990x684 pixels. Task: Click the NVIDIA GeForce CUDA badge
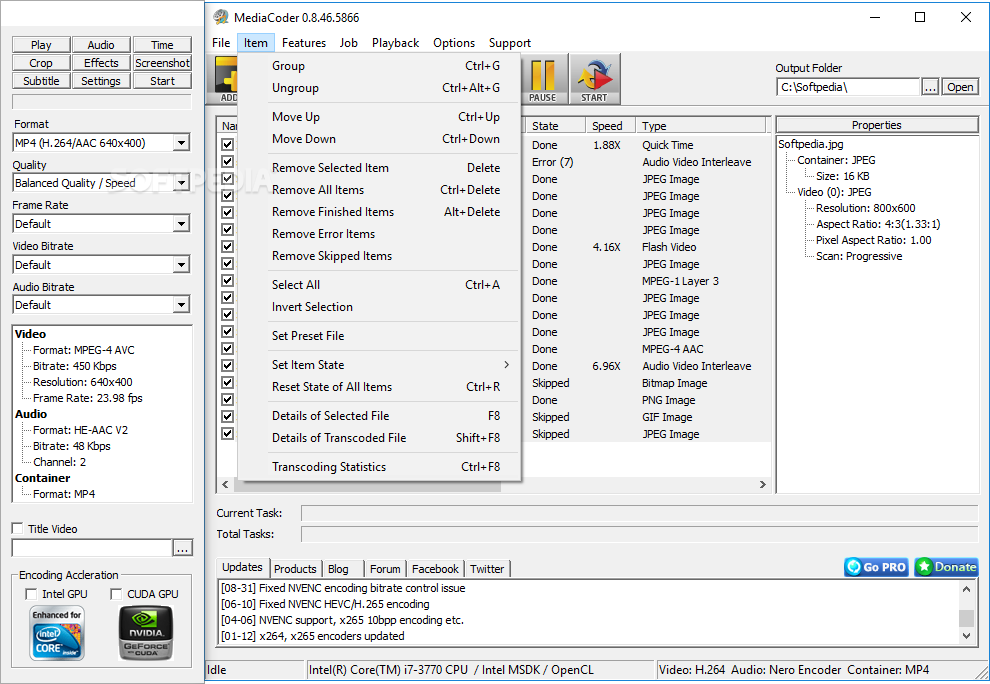[146, 633]
